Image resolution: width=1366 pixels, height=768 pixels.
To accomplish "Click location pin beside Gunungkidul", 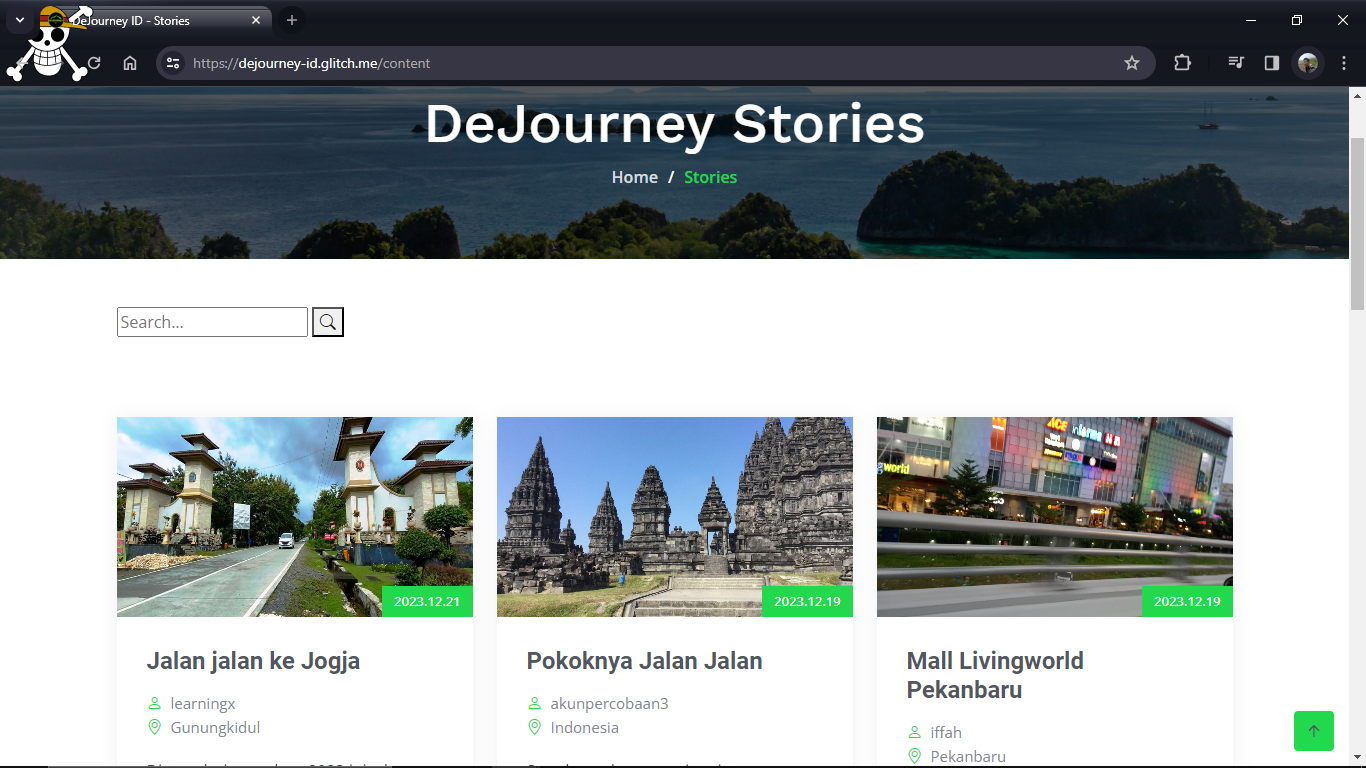I will (155, 727).
